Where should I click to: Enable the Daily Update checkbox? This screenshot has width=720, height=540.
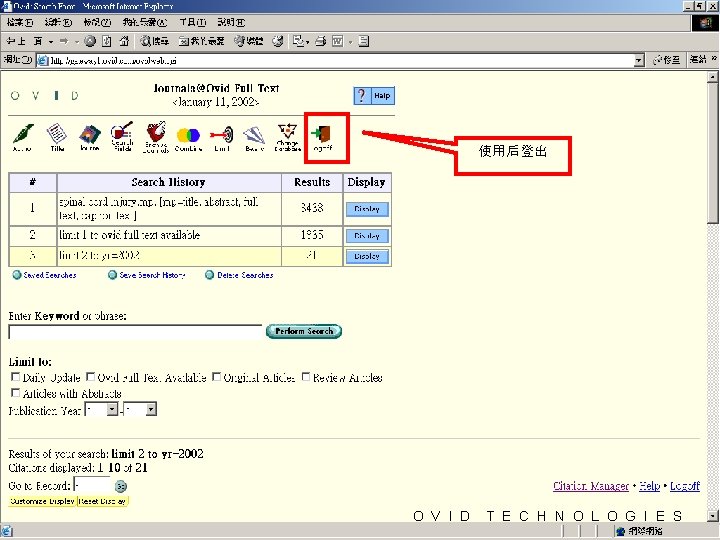[15, 377]
